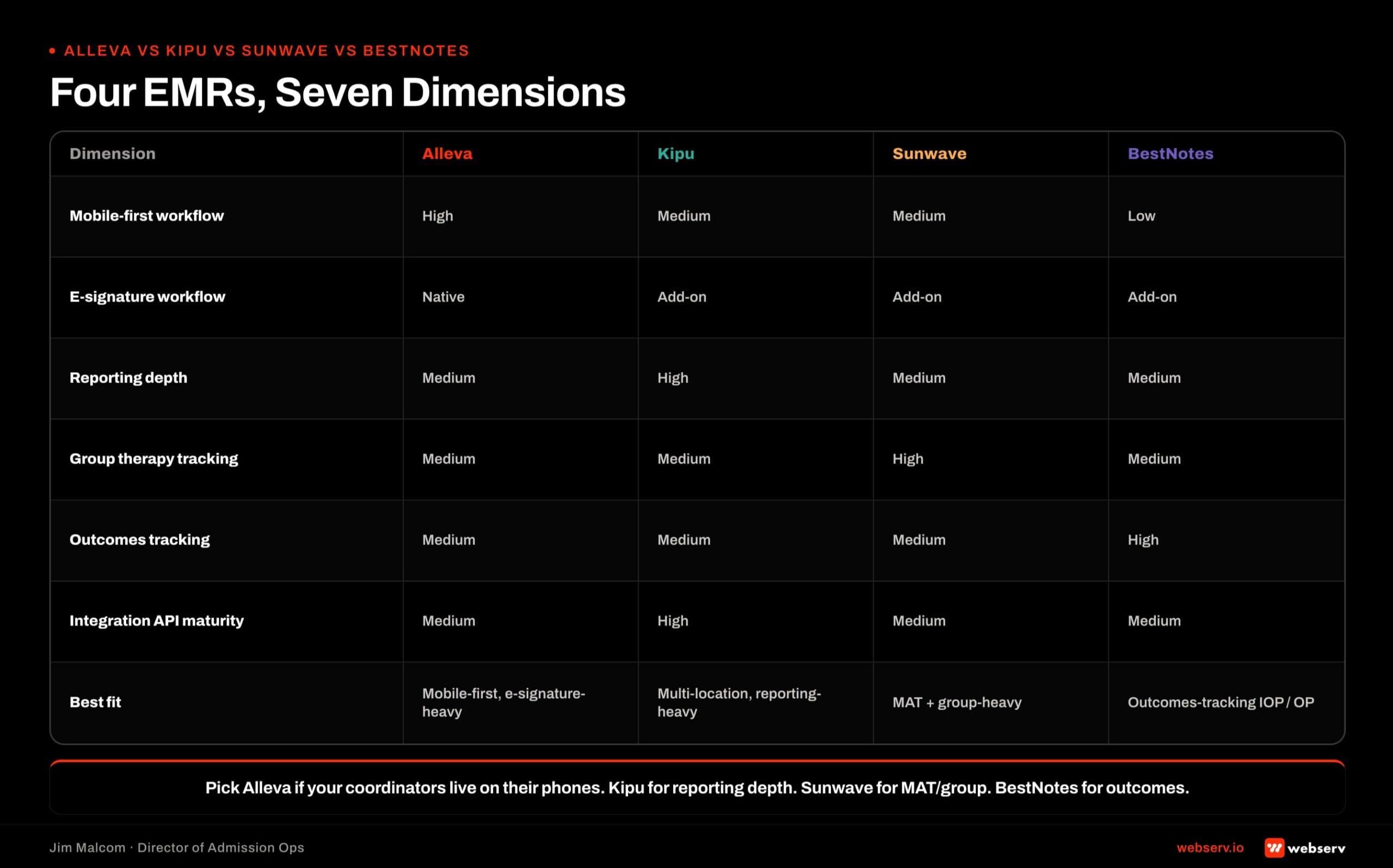Select the 'Group therapy tracking' row label
Screen dimensions: 1393x868
coord(154,459)
